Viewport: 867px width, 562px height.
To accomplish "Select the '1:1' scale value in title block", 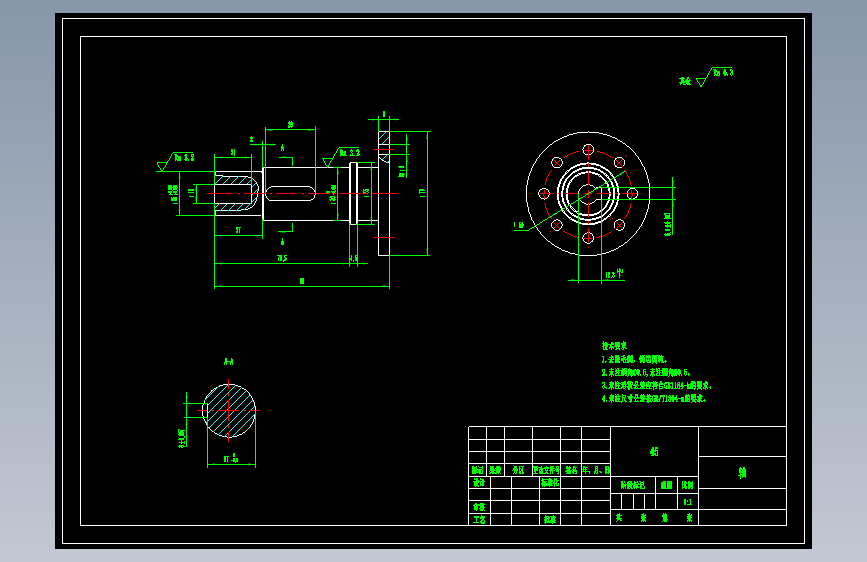I will (x=687, y=502).
